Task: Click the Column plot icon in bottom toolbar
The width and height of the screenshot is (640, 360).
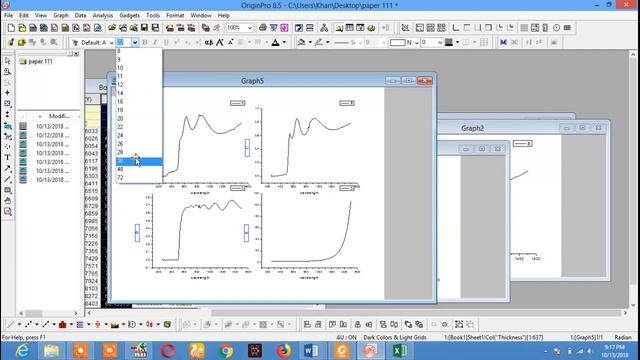Action: tap(62, 324)
